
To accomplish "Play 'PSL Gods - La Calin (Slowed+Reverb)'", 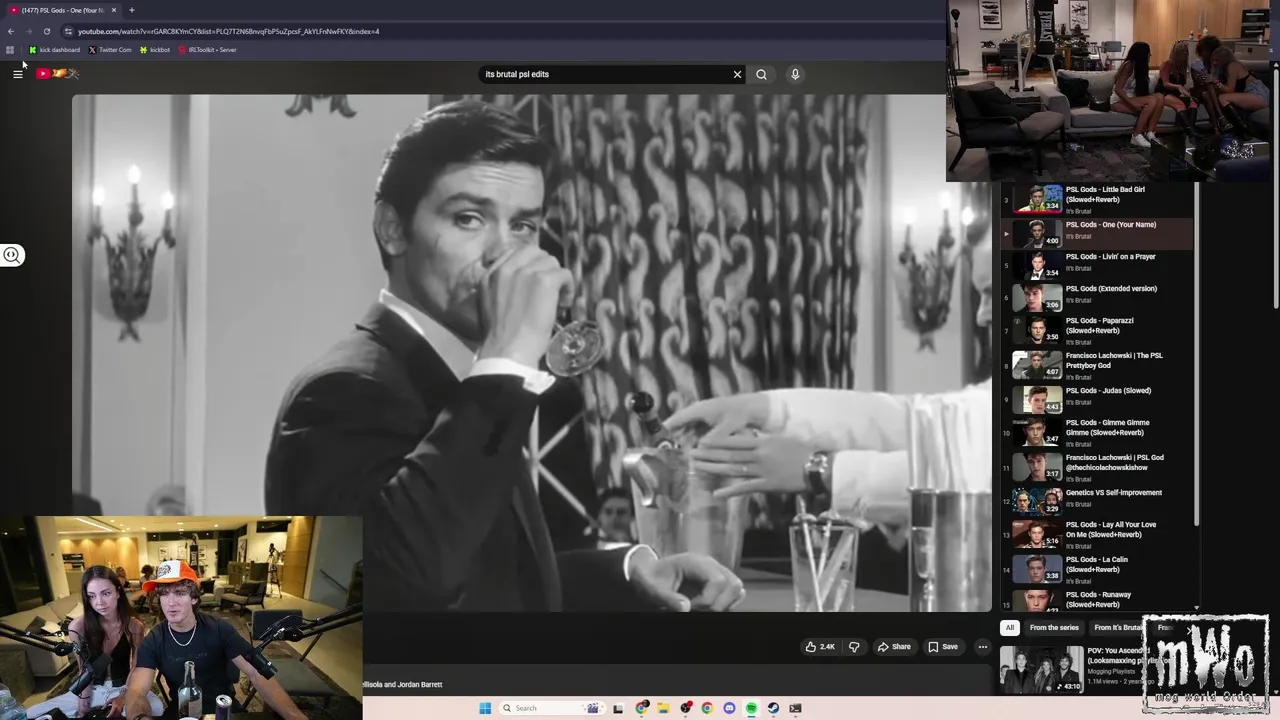I will [1097, 569].
